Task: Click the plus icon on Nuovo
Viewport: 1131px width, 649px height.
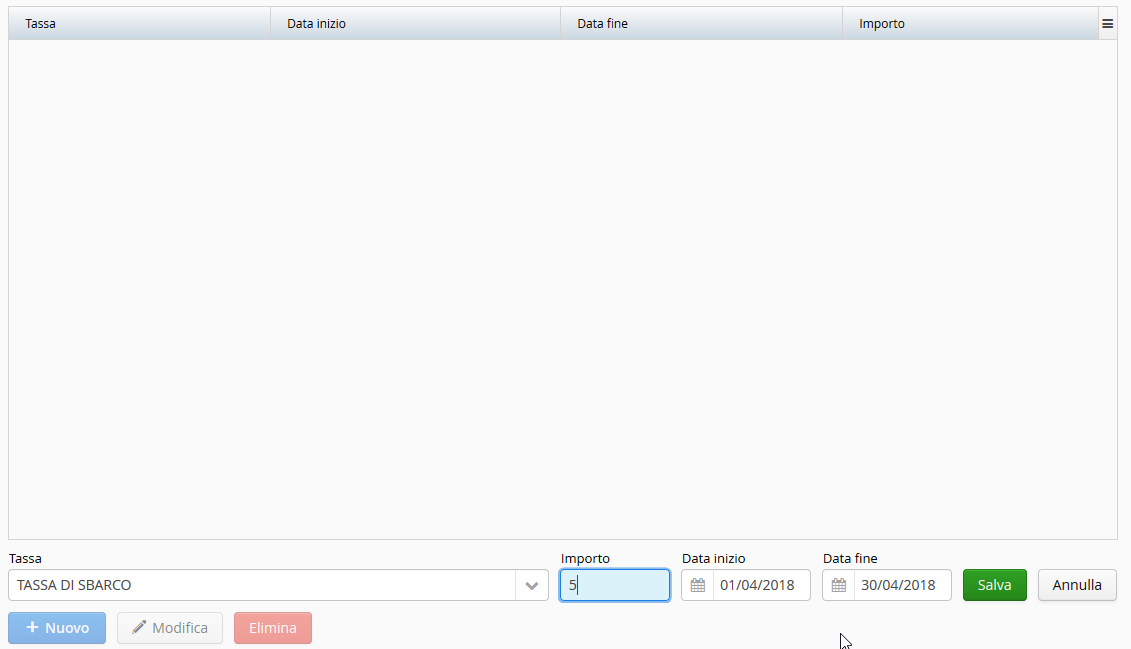Action: [32, 628]
